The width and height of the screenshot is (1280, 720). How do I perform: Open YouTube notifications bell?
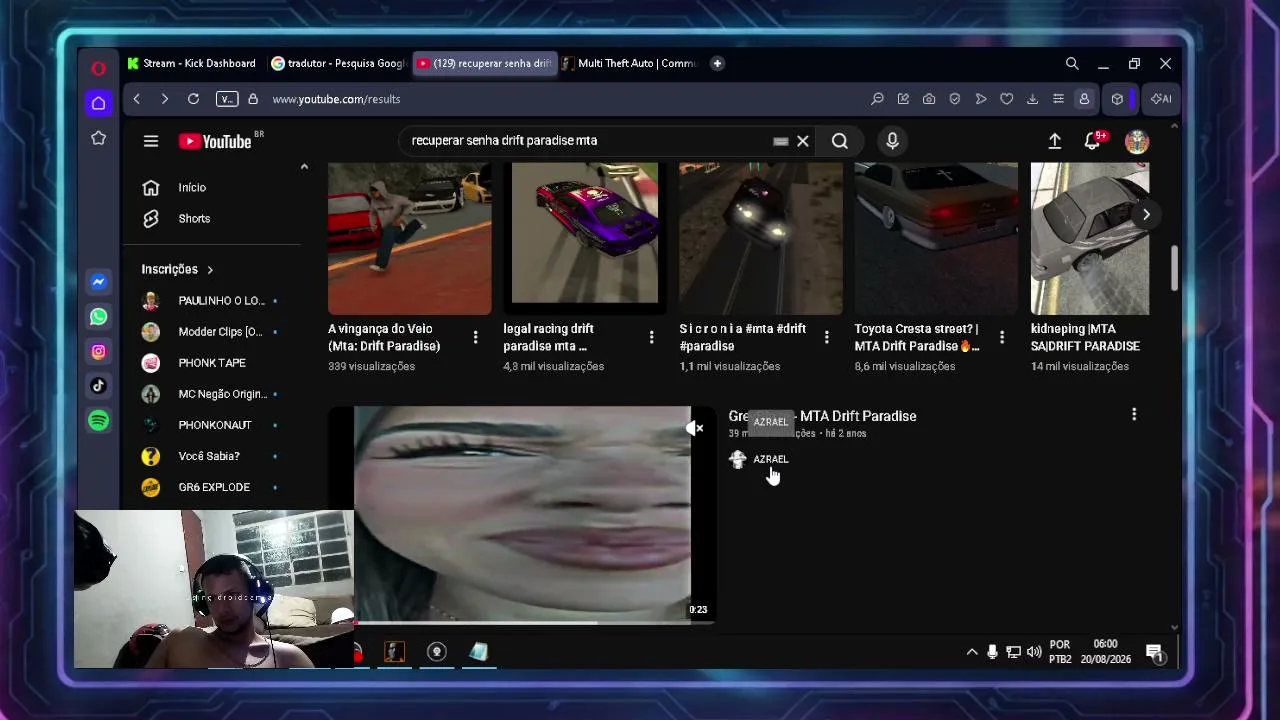pos(1092,141)
